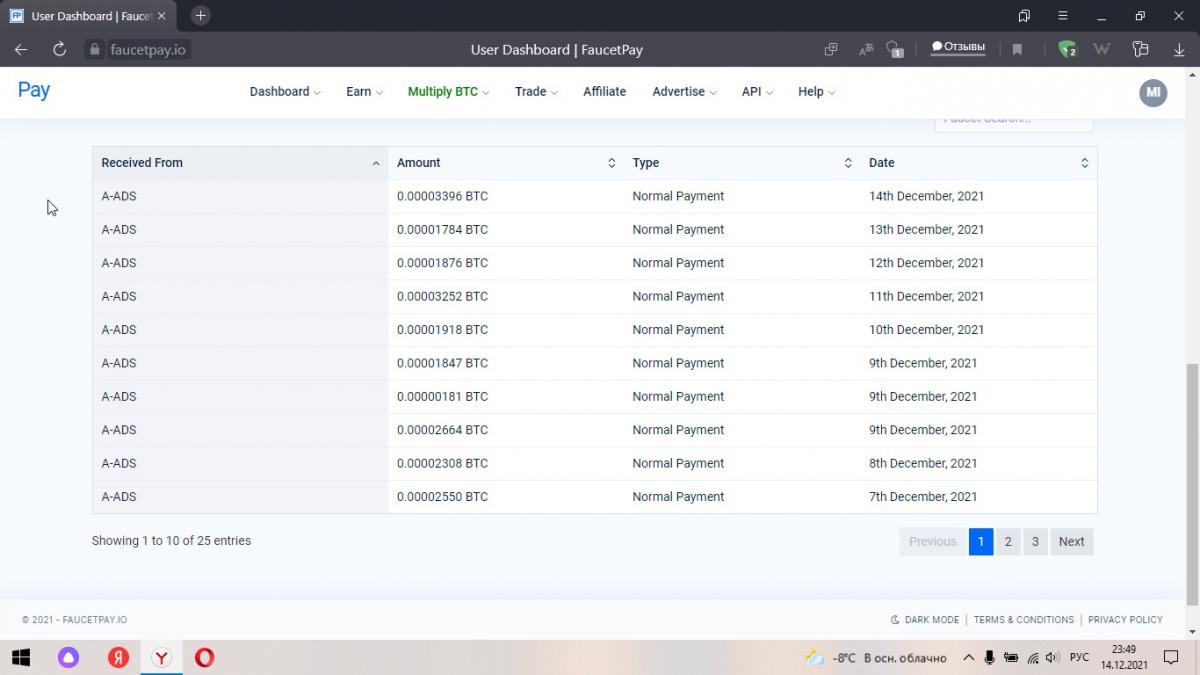
Task: Reload the FaucetPay page
Action: tap(59, 49)
